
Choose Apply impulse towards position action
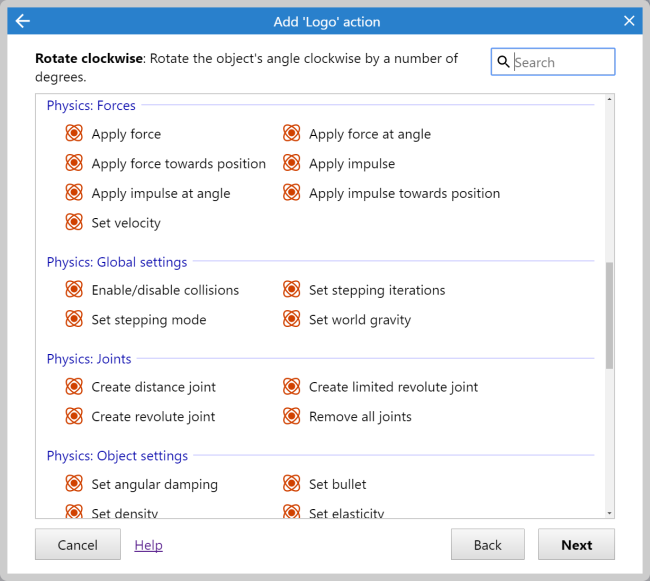pyautogui.click(x=404, y=193)
